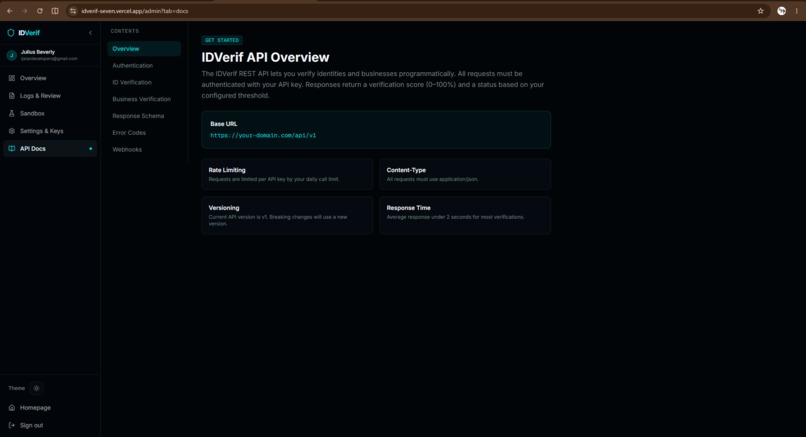Click the Homepage house icon
This screenshot has height=437, width=806.
coord(12,408)
